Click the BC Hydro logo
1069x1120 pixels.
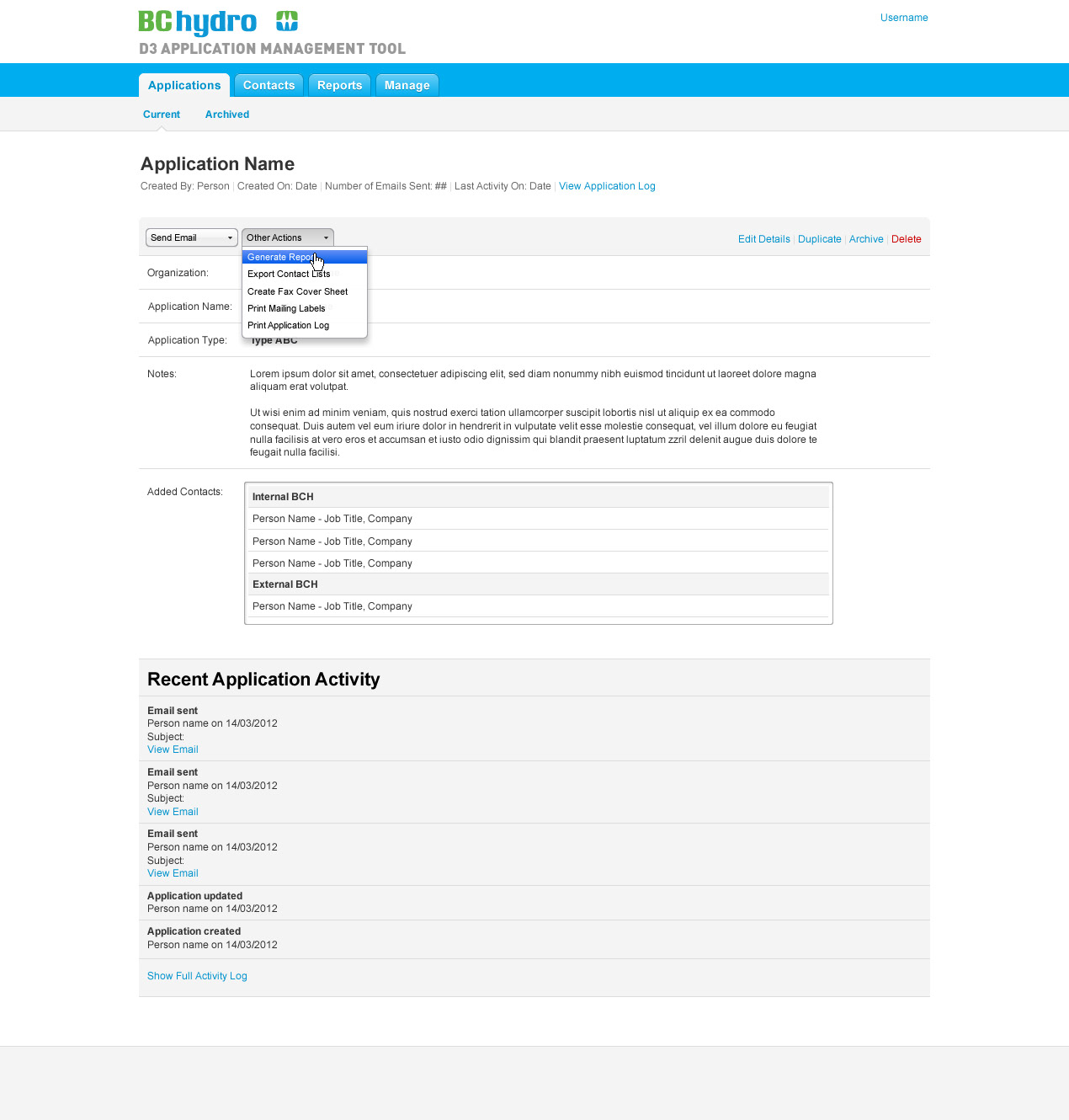tap(218, 22)
